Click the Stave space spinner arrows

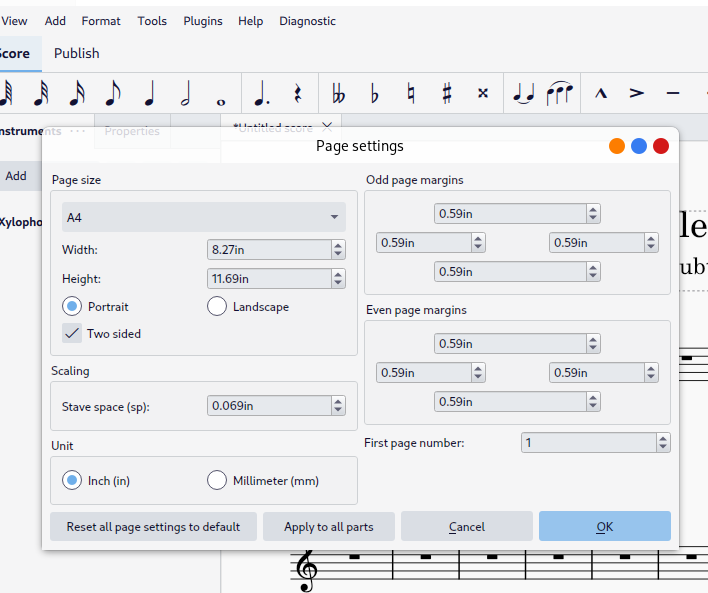pyautogui.click(x=338, y=406)
